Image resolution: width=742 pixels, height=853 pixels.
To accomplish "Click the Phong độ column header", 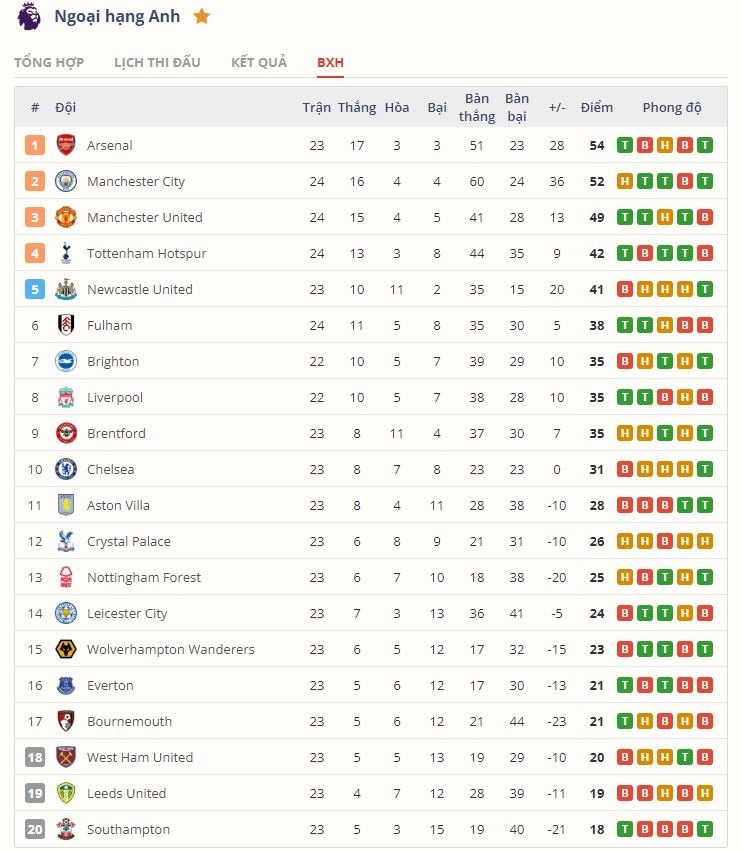I will 672,107.
